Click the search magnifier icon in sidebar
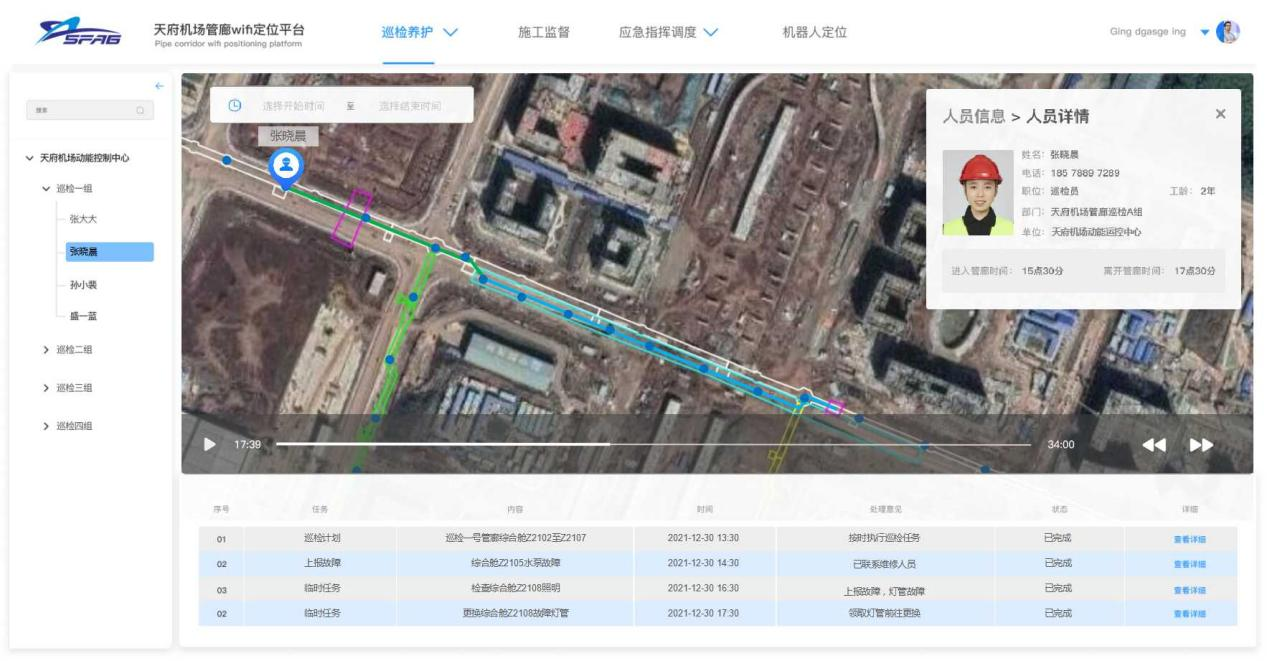This screenshot has width=1267, height=661. coord(141,110)
